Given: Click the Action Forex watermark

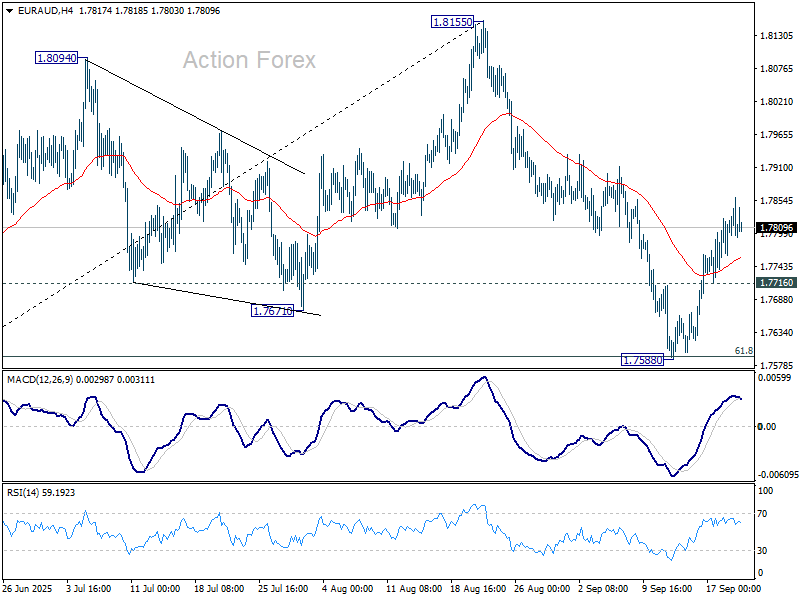Looking at the screenshot, I should [x=249, y=60].
